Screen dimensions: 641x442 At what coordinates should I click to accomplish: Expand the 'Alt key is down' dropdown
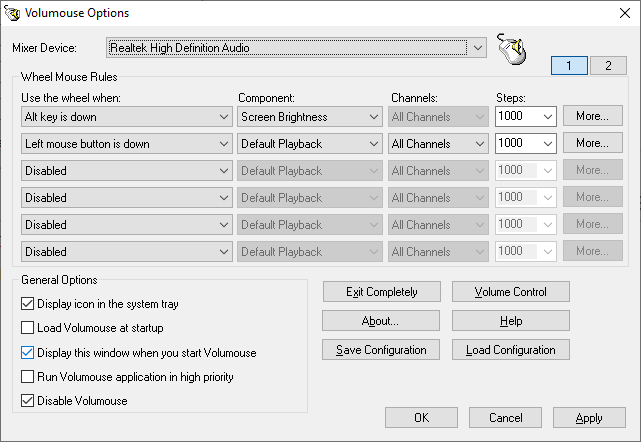[223, 117]
